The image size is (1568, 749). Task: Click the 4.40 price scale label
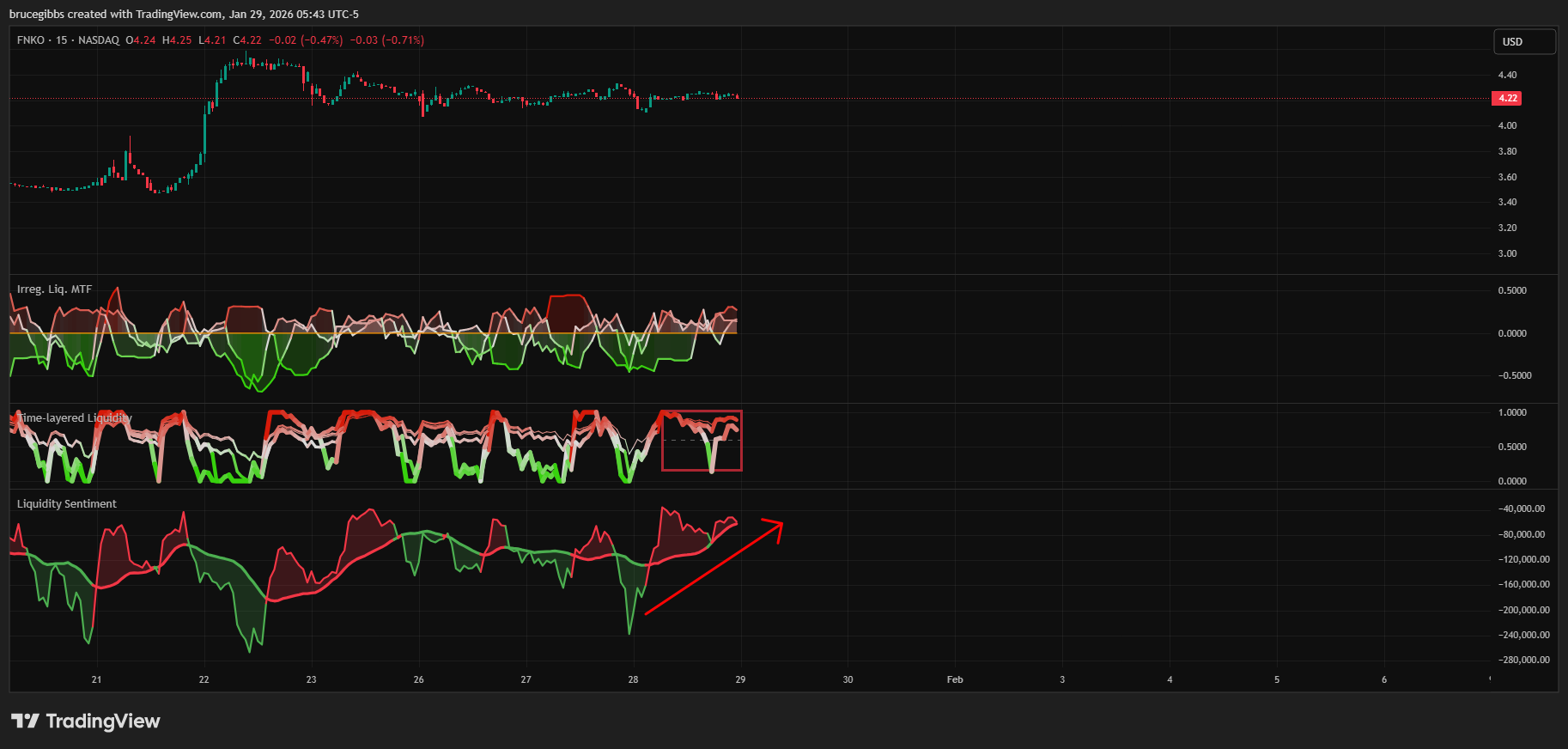[1507, 75]
